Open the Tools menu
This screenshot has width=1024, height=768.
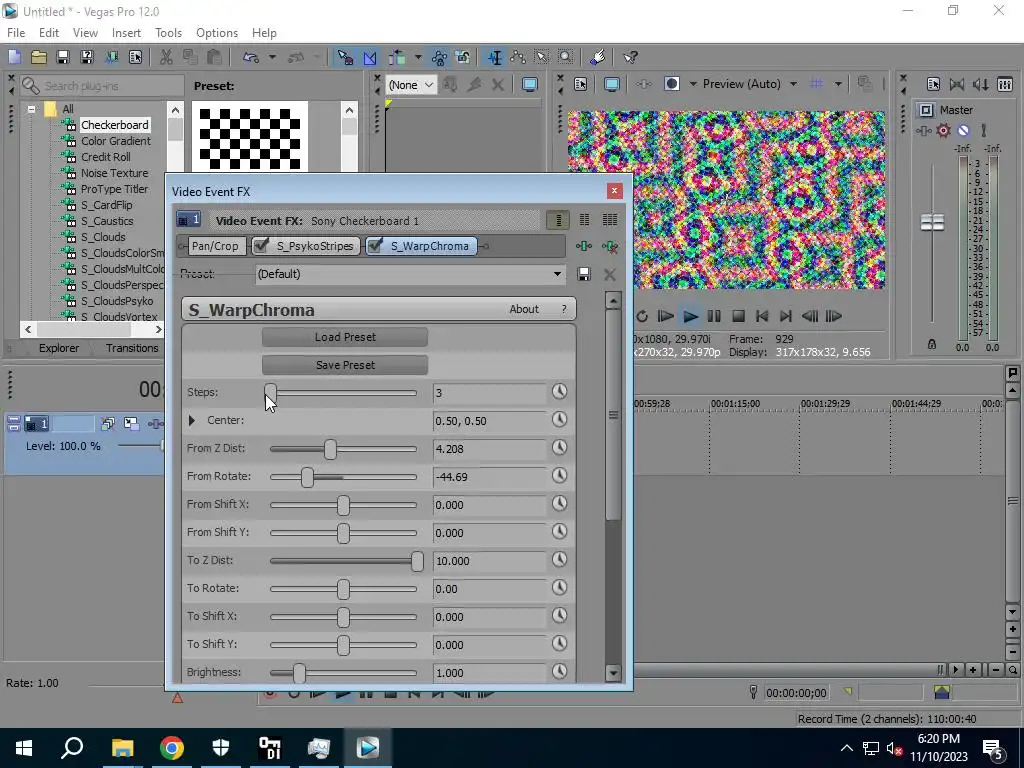point(168,33)
